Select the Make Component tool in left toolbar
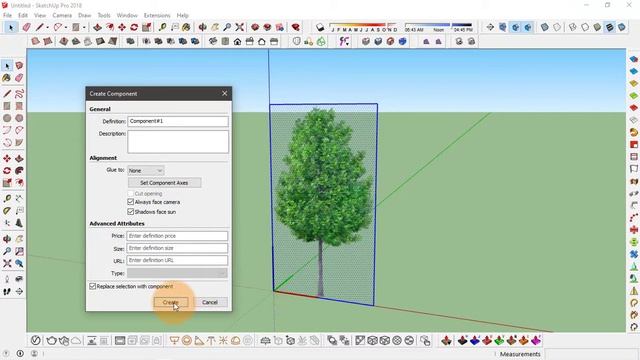 click(x=19, y=66)
